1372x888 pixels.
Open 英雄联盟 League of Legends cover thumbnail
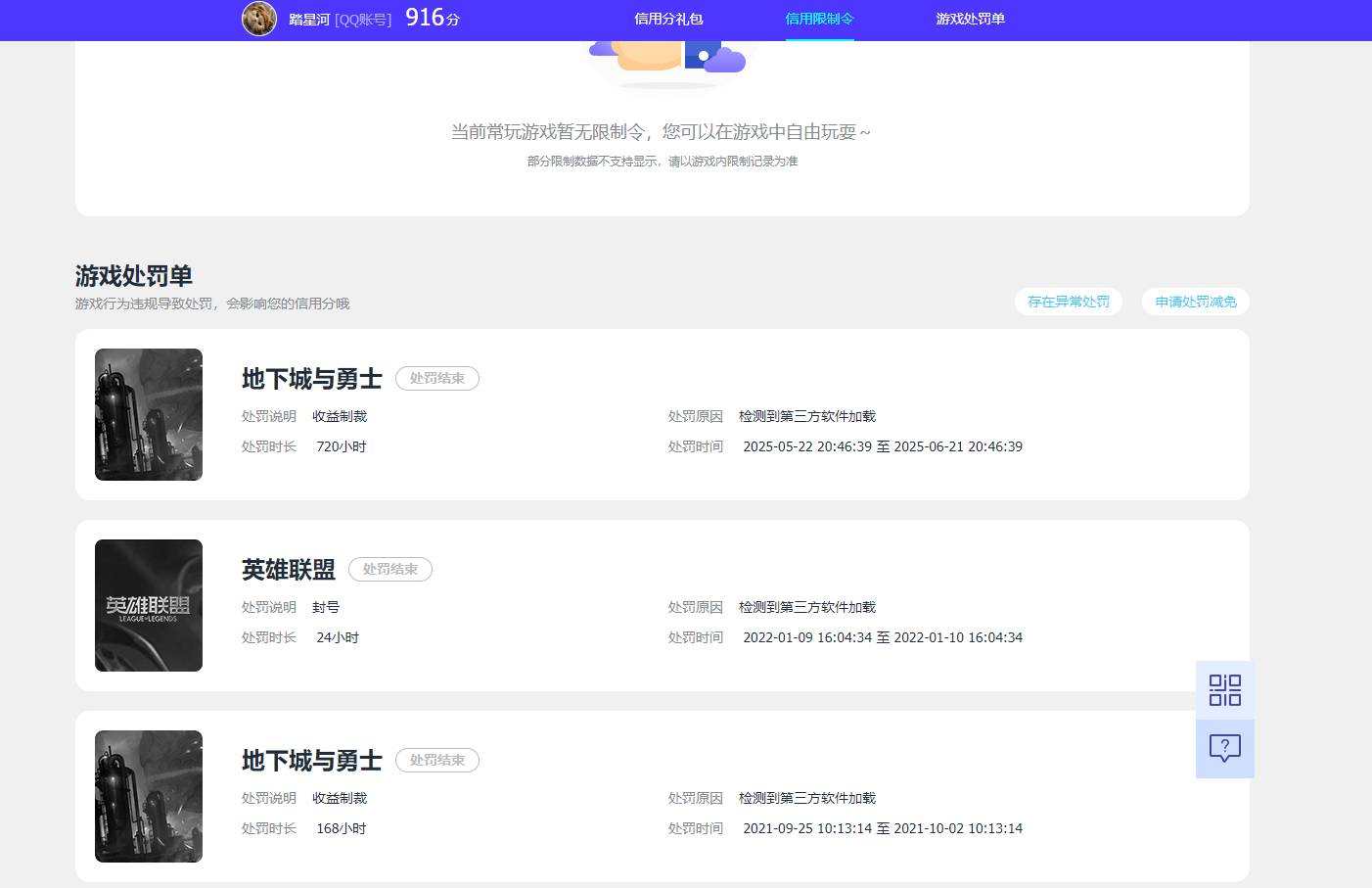pos(149,605)
